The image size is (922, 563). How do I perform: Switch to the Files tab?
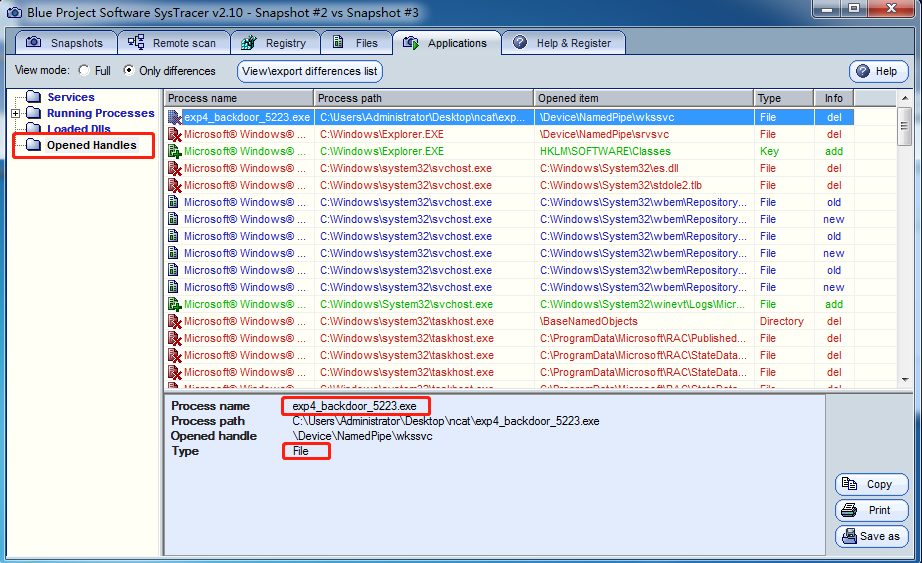pyautogui.click(x=356, y=43)
